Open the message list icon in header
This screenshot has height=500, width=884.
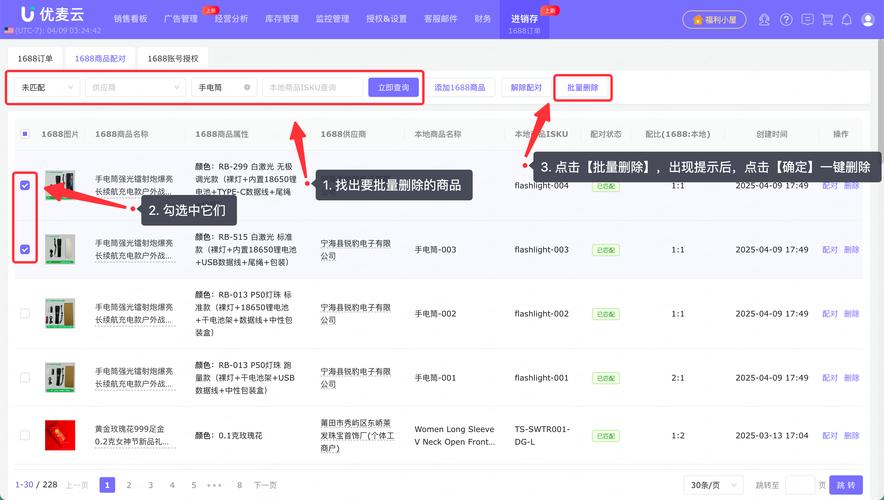[807, 20]
